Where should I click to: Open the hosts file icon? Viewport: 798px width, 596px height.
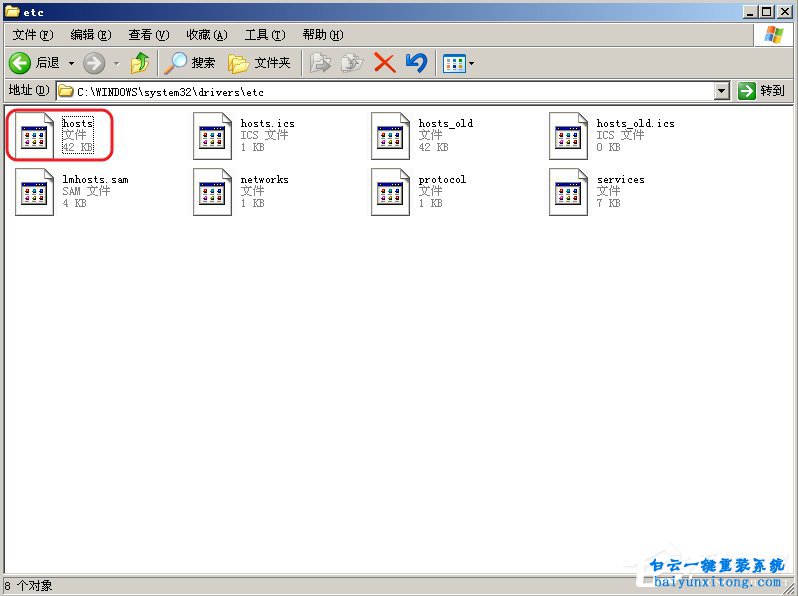click(x=35, y=136)
